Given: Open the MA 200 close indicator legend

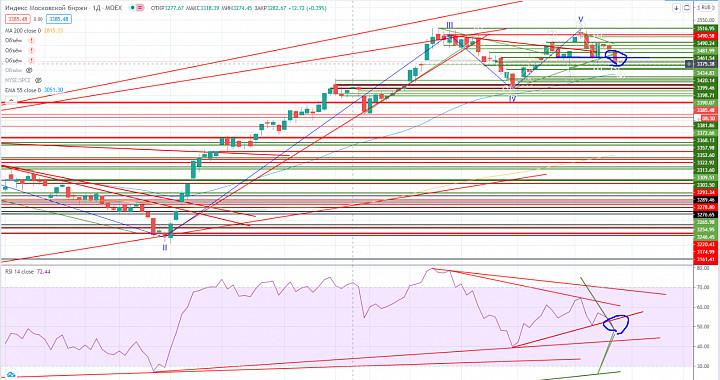Looking at the screenshot, I should point(23,31).
